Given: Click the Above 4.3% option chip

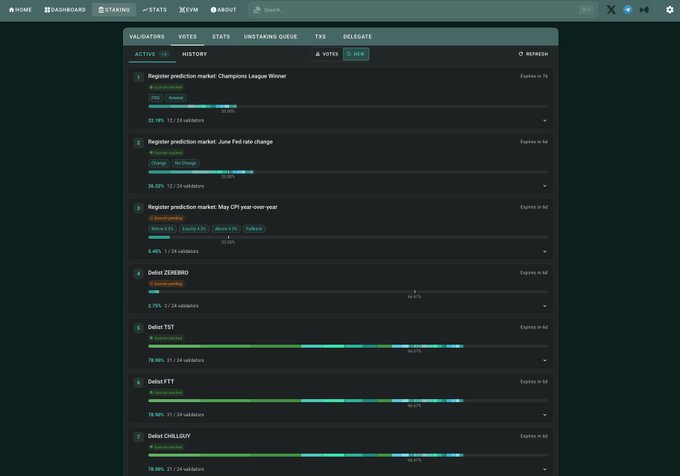Looking at the screenshot, I should tap(226, 229).
